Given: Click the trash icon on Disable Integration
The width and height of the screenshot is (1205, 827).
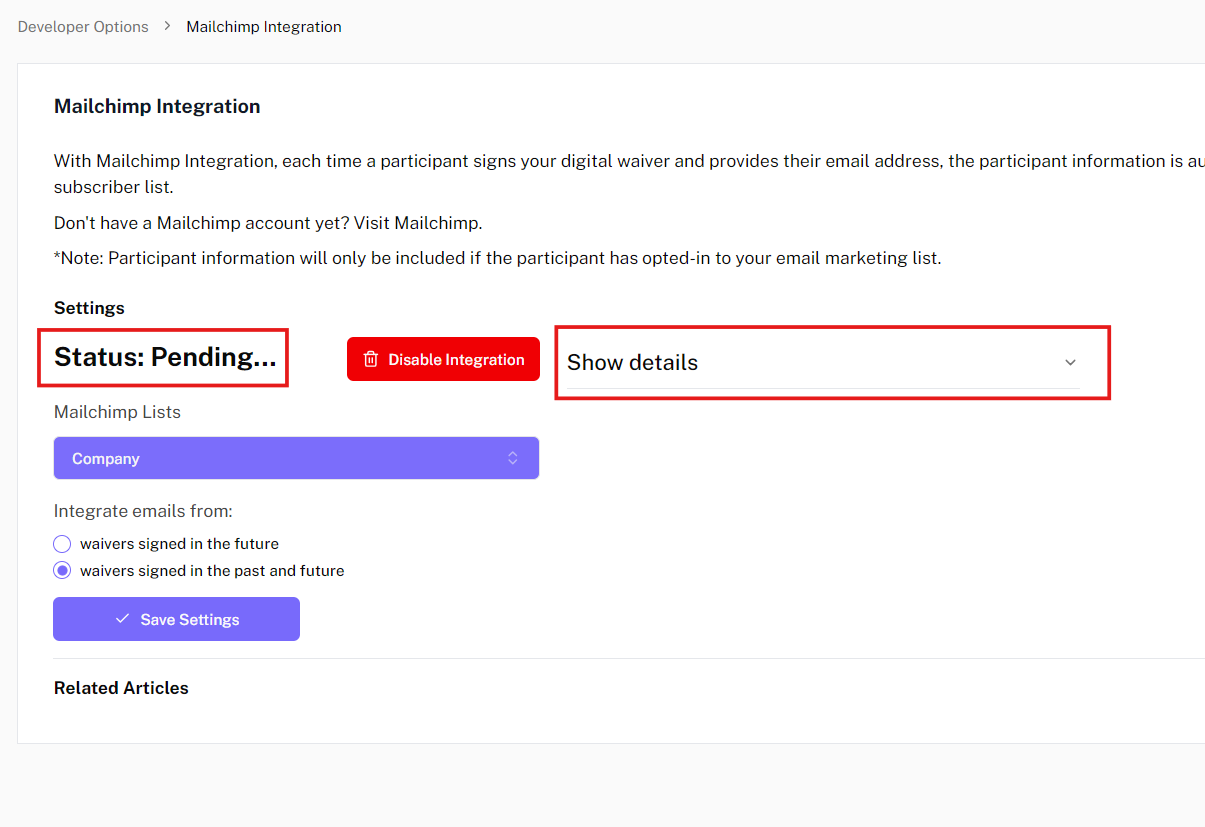Looking at the screenshot, I should 371,360.
